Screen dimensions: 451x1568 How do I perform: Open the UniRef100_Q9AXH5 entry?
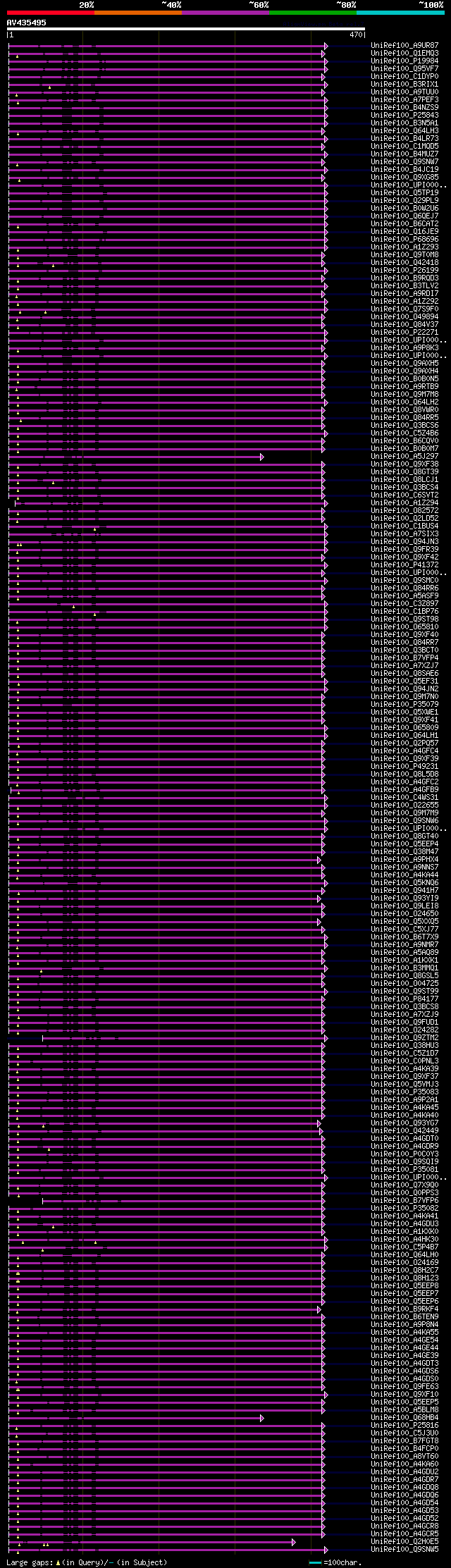pos(404,364)
